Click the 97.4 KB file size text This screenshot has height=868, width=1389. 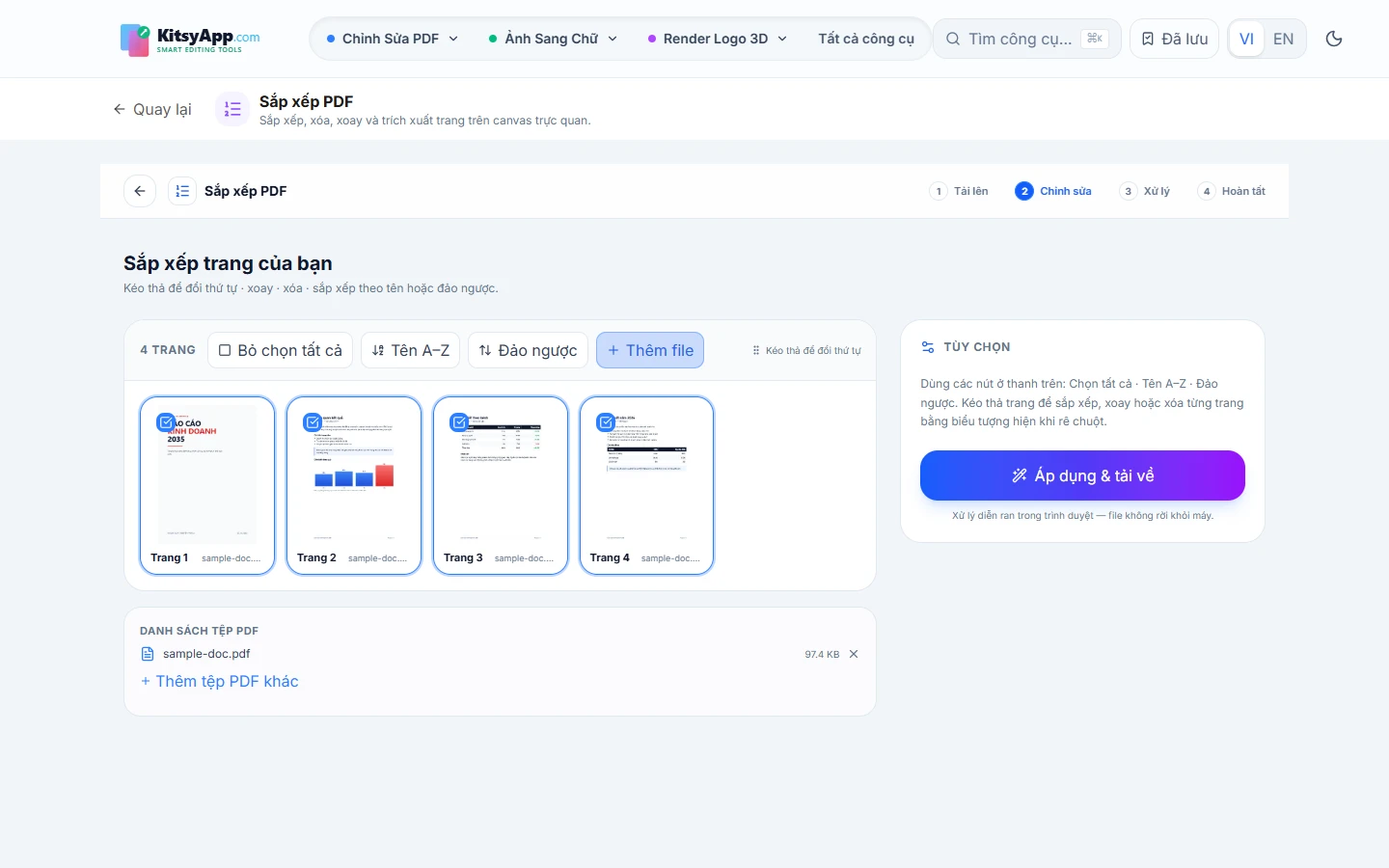point(822,654)
